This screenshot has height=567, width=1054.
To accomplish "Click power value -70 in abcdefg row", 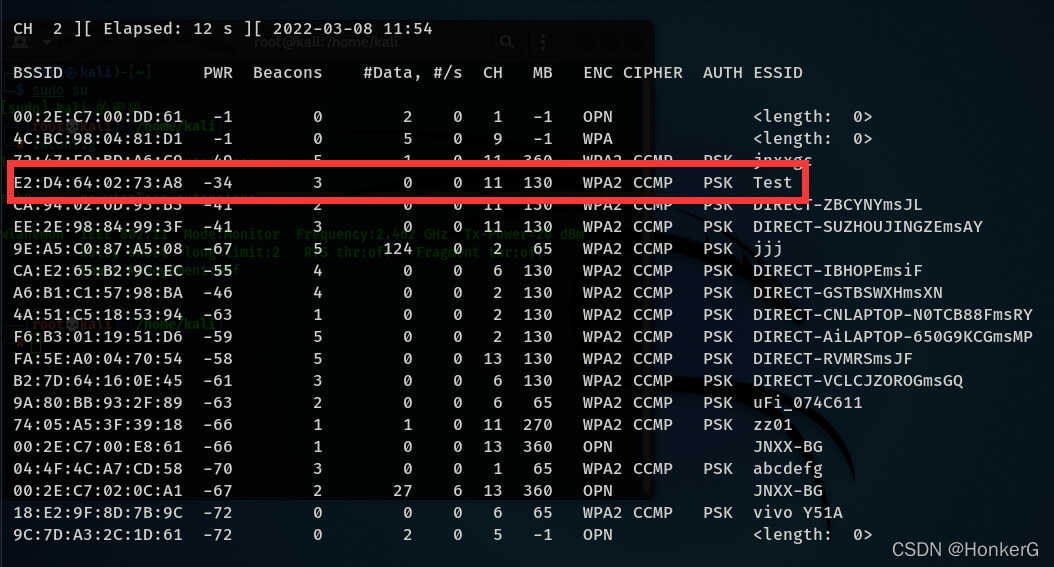I will 218,469.
